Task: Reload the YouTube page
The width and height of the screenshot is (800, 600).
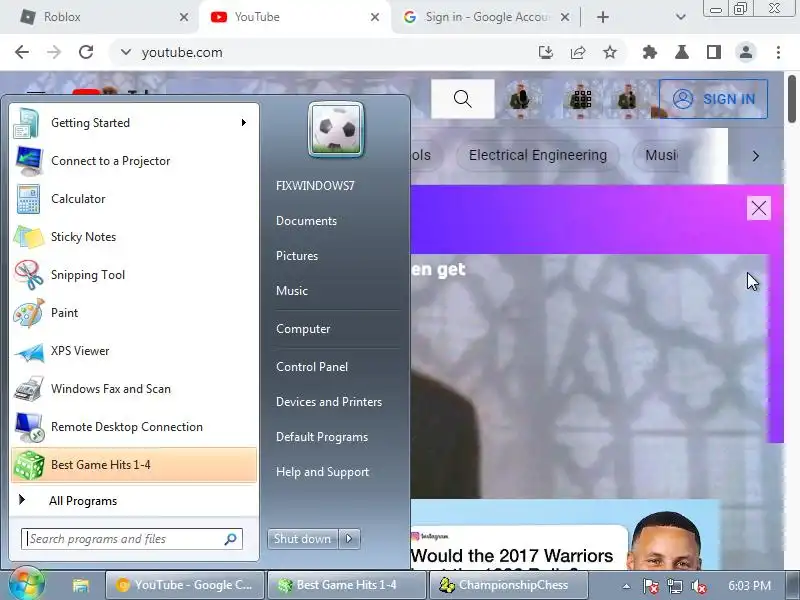Action: [x=86, y=52]
